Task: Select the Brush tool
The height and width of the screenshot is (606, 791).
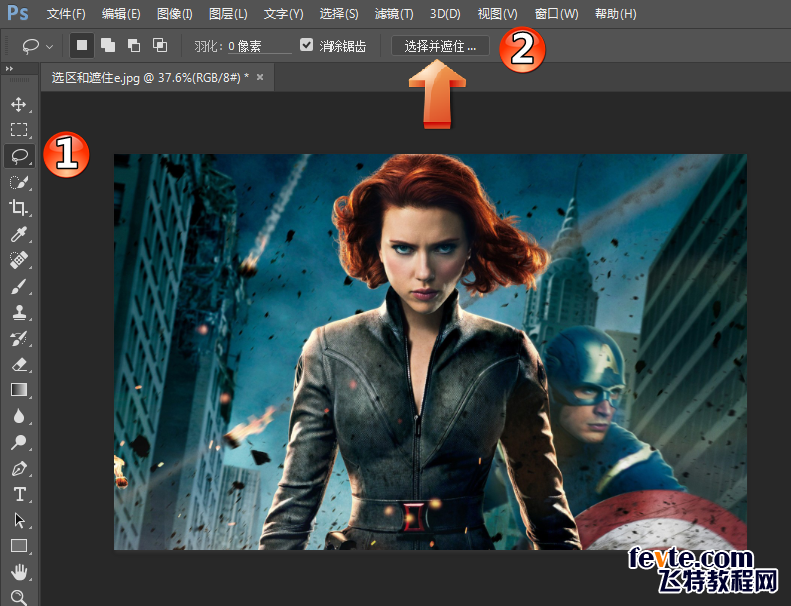Action: point(19,286)
